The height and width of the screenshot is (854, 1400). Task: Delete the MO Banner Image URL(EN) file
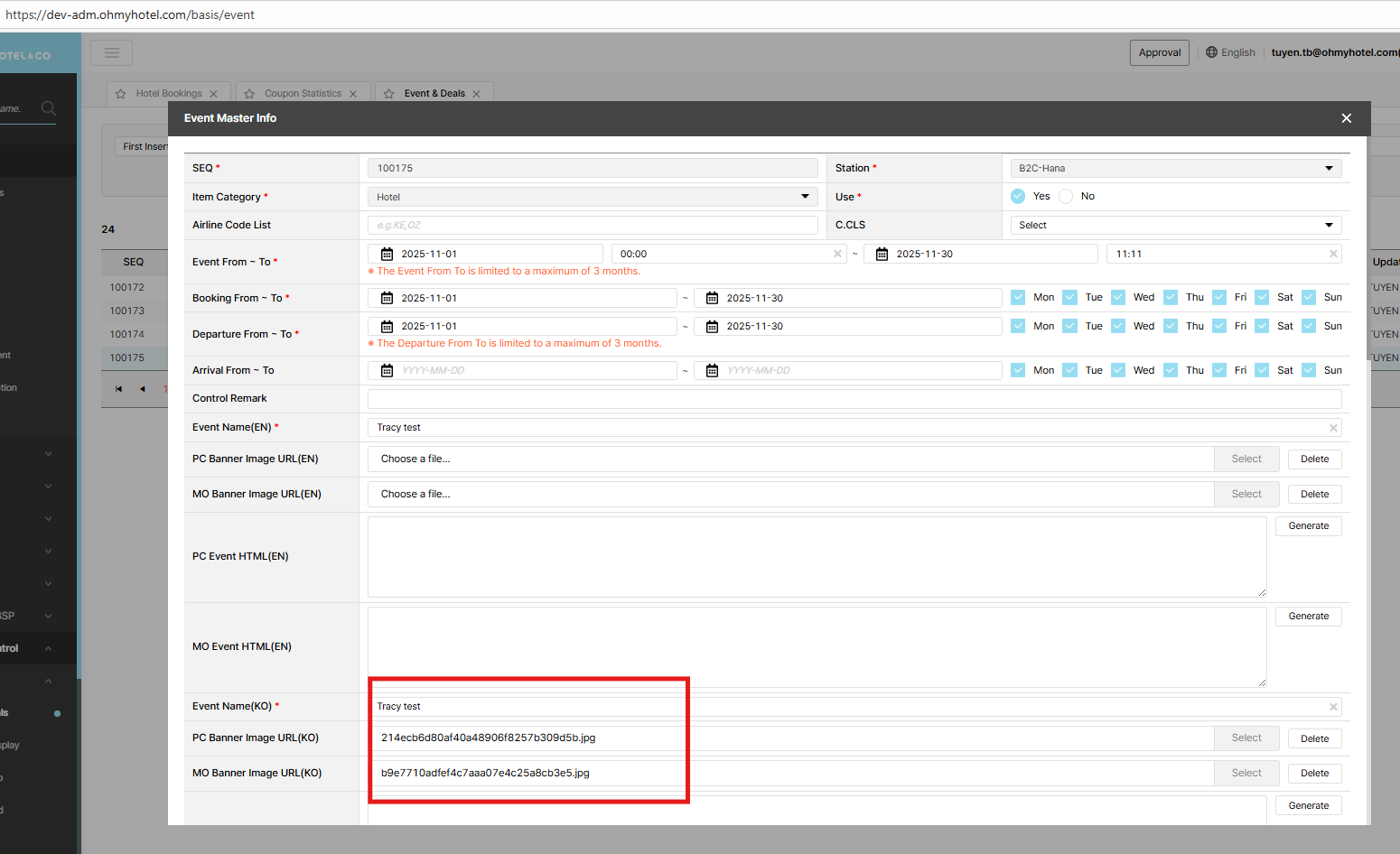click(1315, 494)
